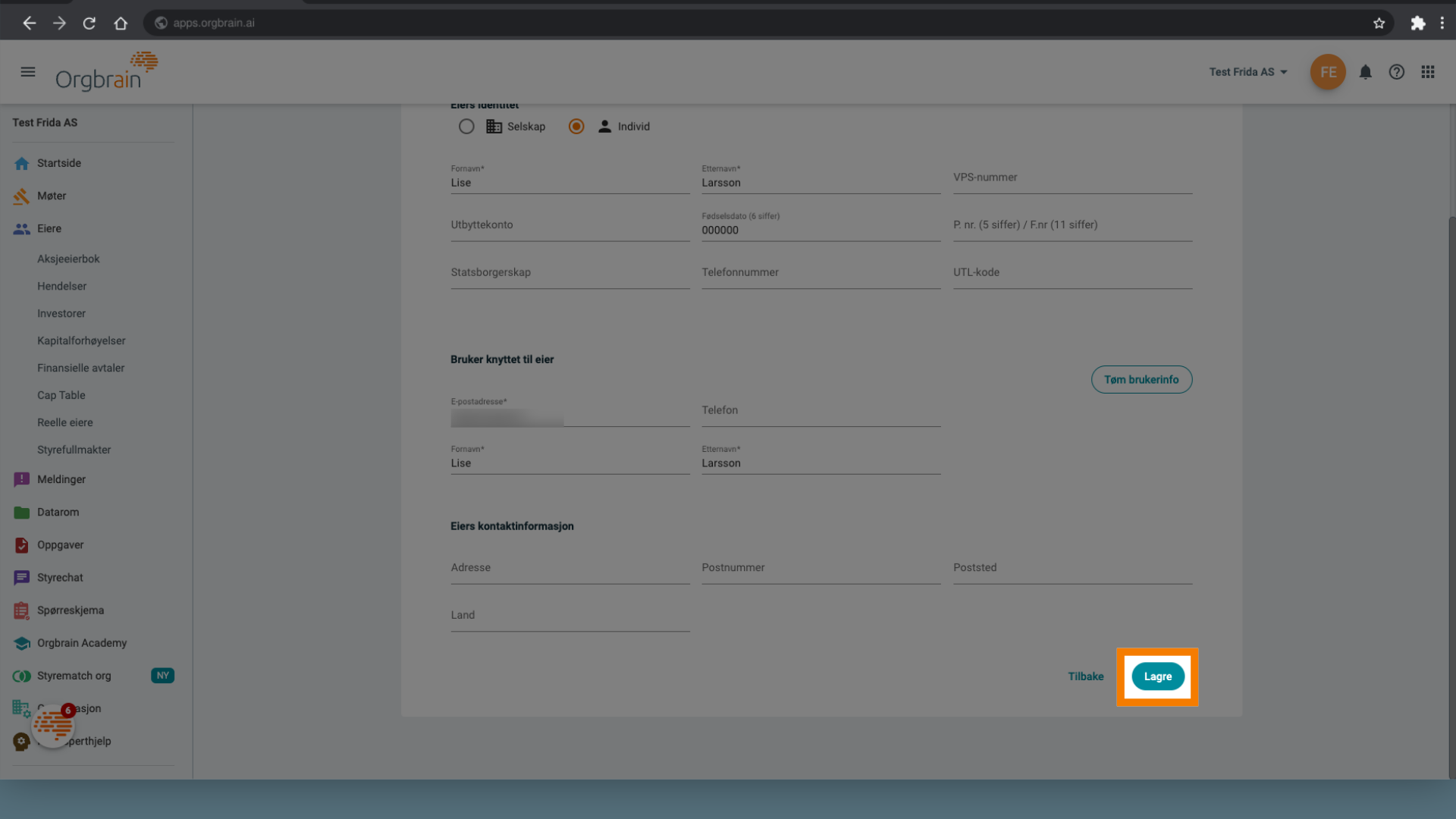Click the Land field
Viewport: 1456px width, 819px height.
pos(570,617)
